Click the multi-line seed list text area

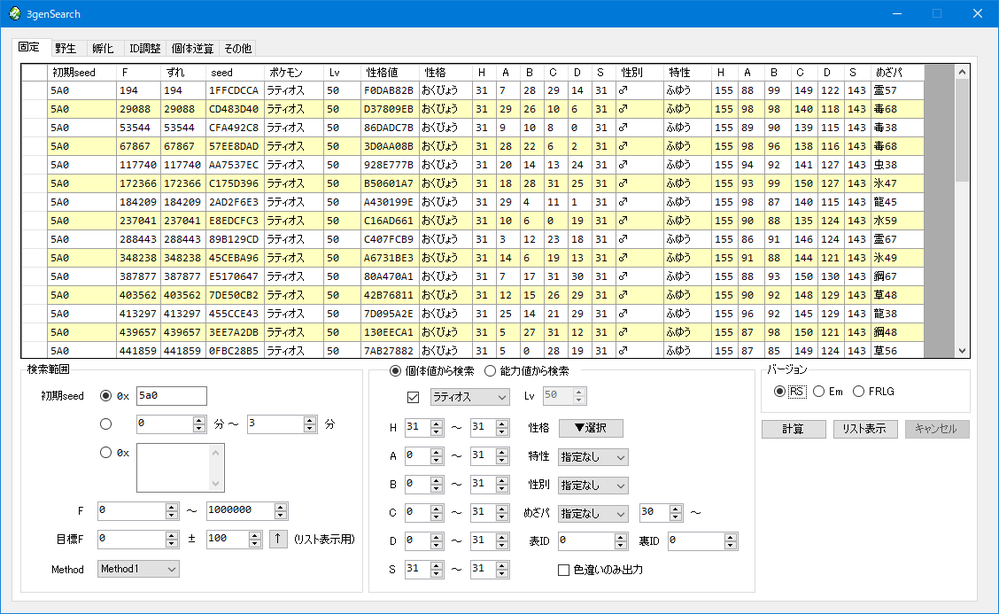coord(180,468)
